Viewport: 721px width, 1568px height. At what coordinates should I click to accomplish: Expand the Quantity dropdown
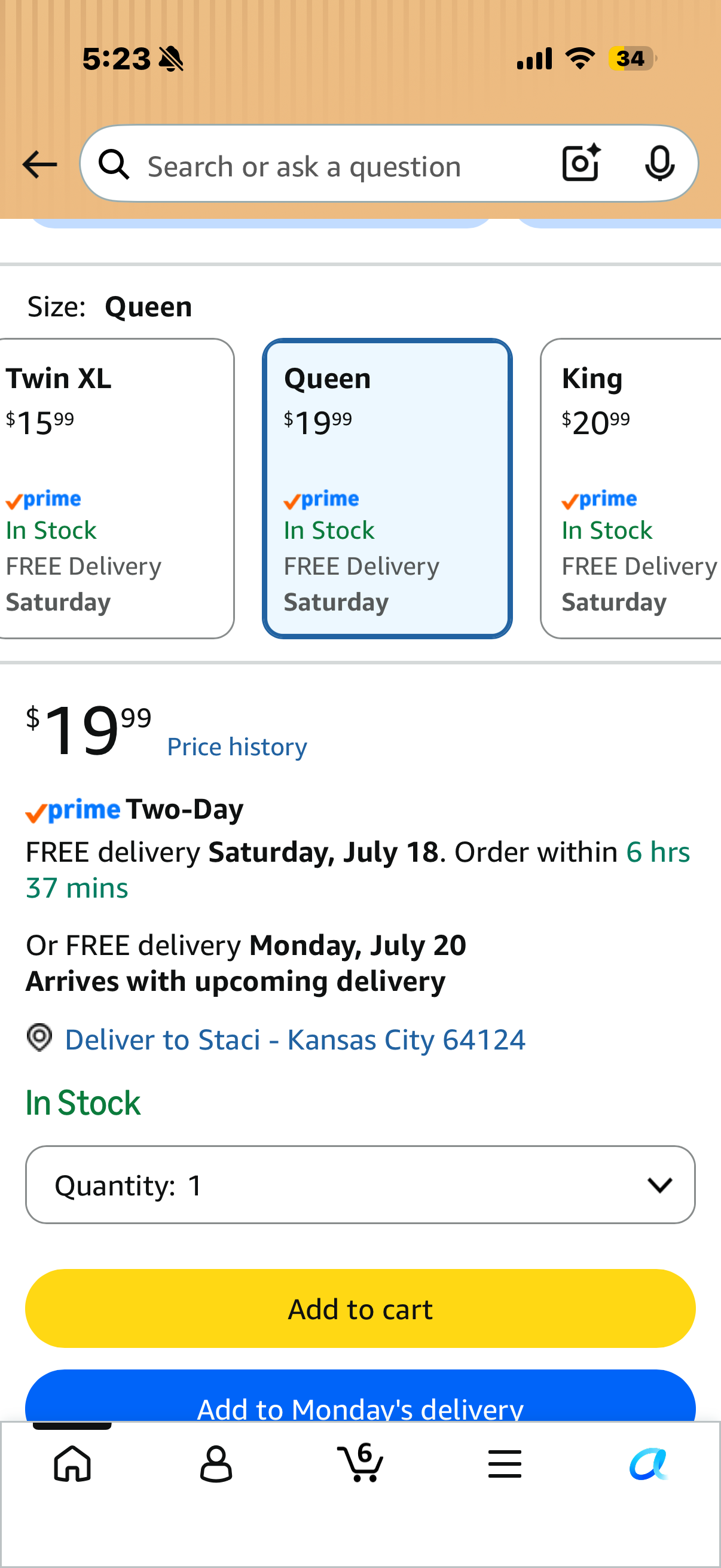pos(360,1185)
